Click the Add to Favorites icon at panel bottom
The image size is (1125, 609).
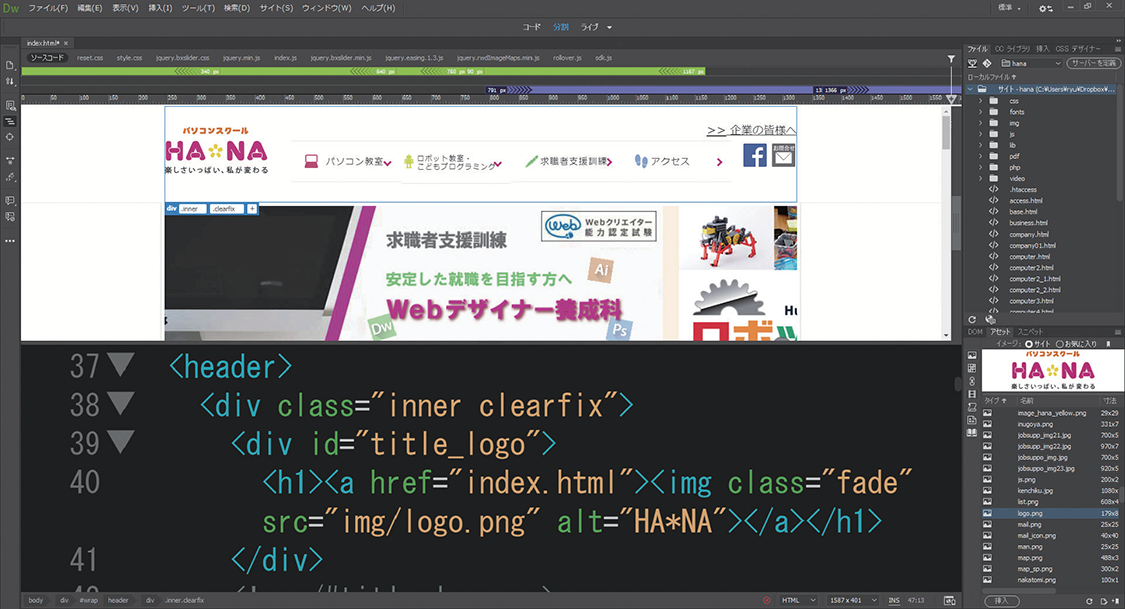[1116, 601]
